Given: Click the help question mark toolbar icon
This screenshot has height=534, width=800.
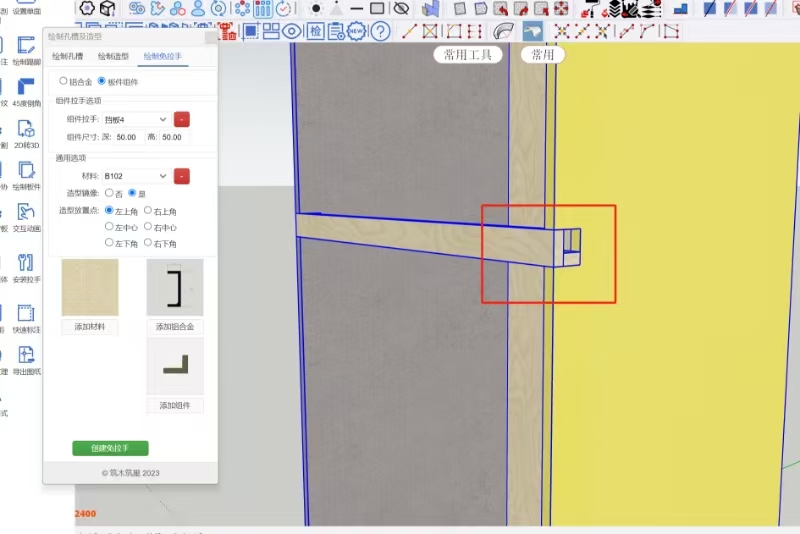Looking at the screenshot, I should (380, 31).
